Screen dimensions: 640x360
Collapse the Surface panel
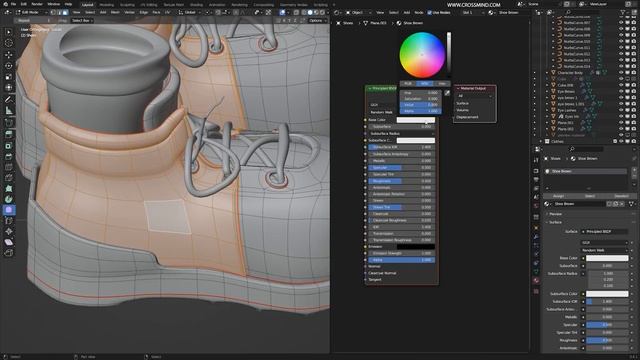[555, 222]
